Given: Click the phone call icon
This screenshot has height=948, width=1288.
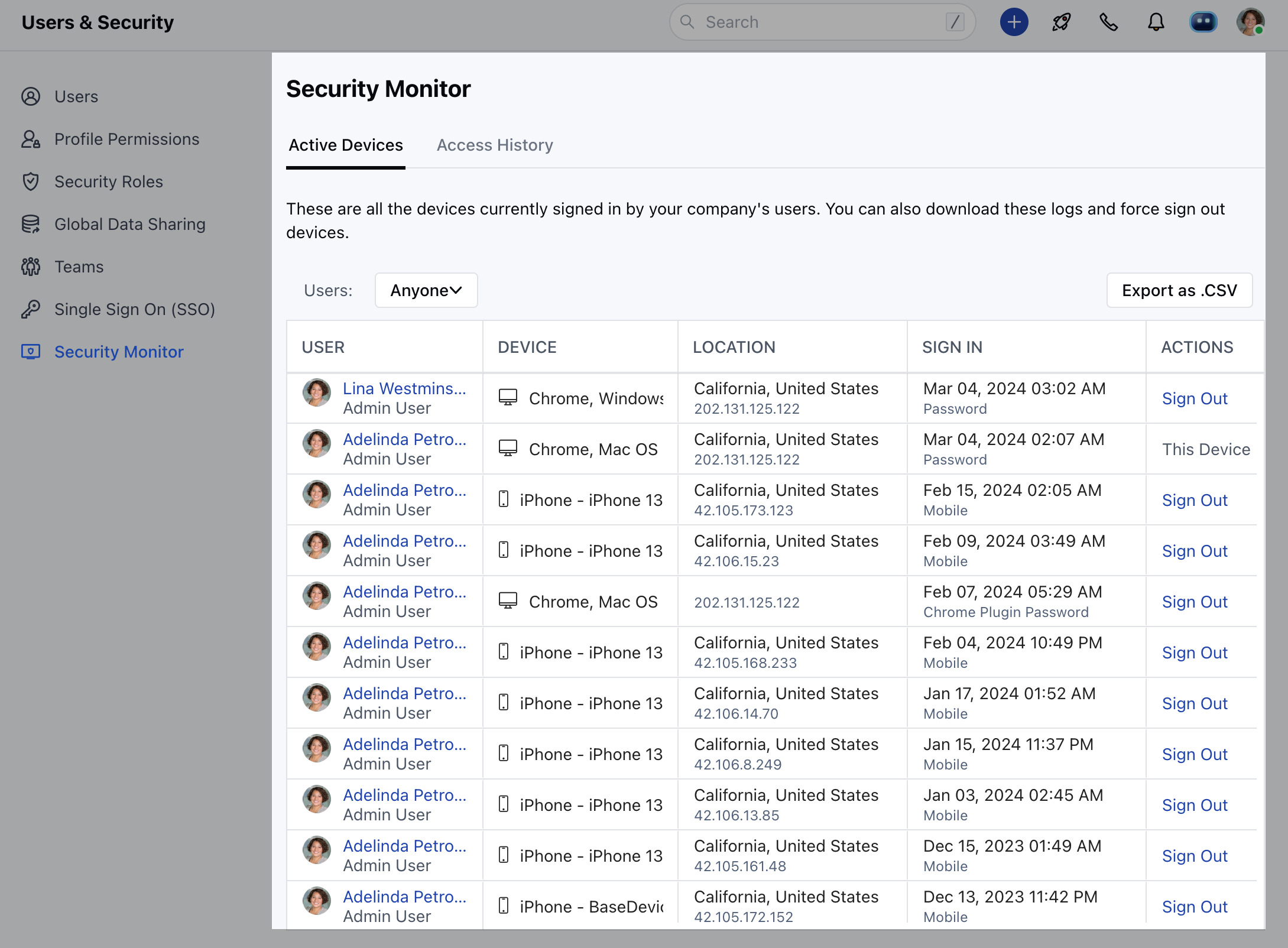Looking at the screenshot, I should (1108, 22).
